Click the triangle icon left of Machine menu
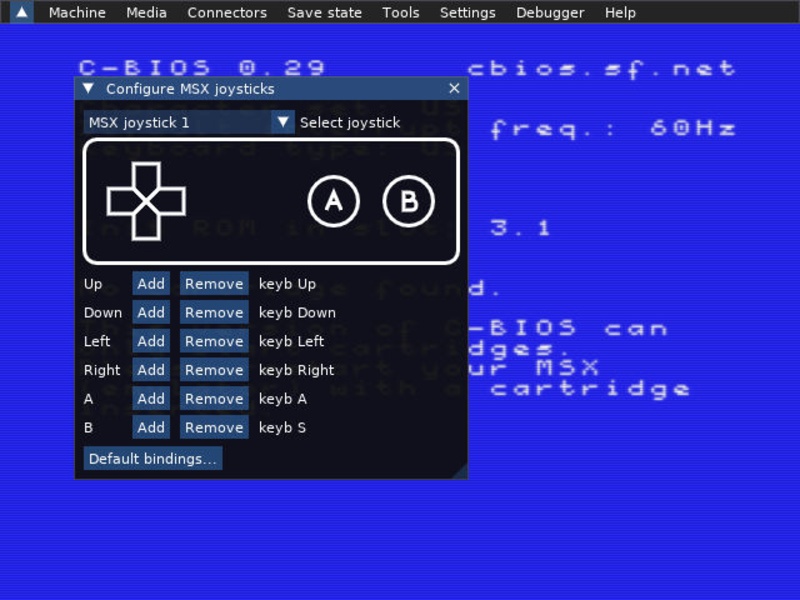 22,12
